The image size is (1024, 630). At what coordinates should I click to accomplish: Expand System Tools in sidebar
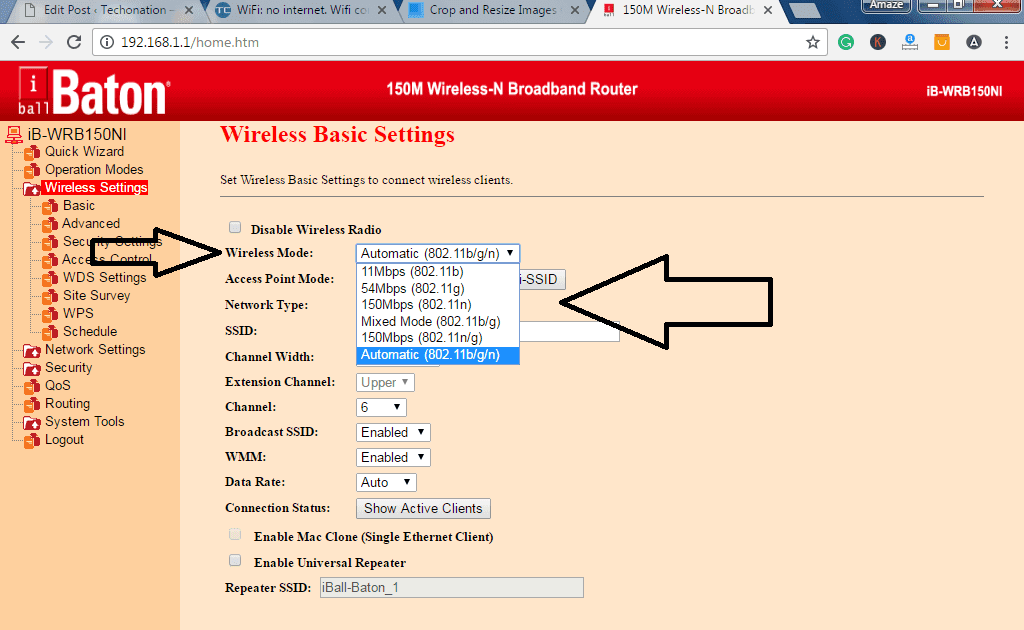[84, 422]
